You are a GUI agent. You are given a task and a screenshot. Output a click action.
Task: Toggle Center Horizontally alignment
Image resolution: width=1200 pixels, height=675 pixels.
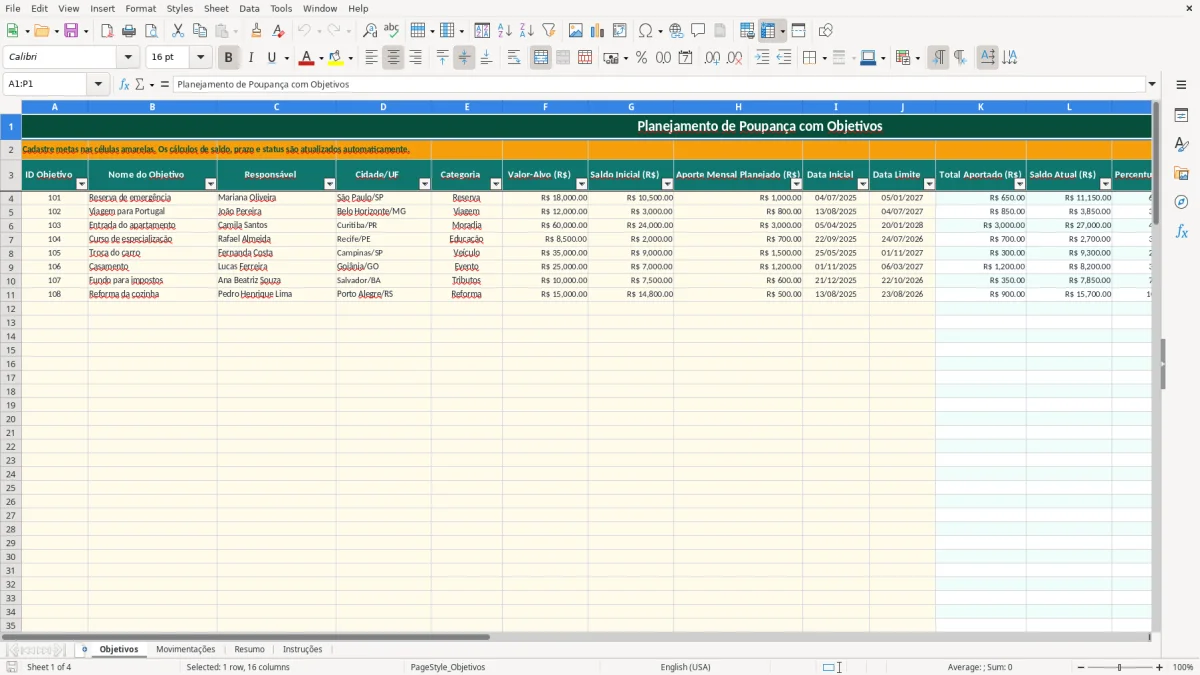pos(393,58)
